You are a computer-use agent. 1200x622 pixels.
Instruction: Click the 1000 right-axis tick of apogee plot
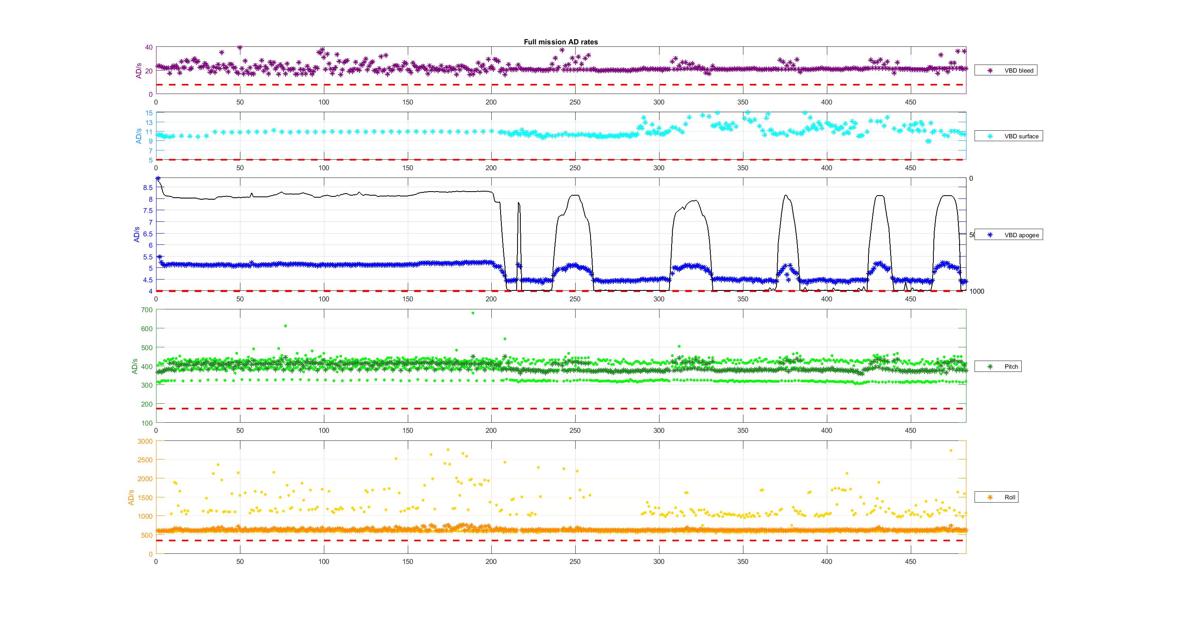click(977, 291)
